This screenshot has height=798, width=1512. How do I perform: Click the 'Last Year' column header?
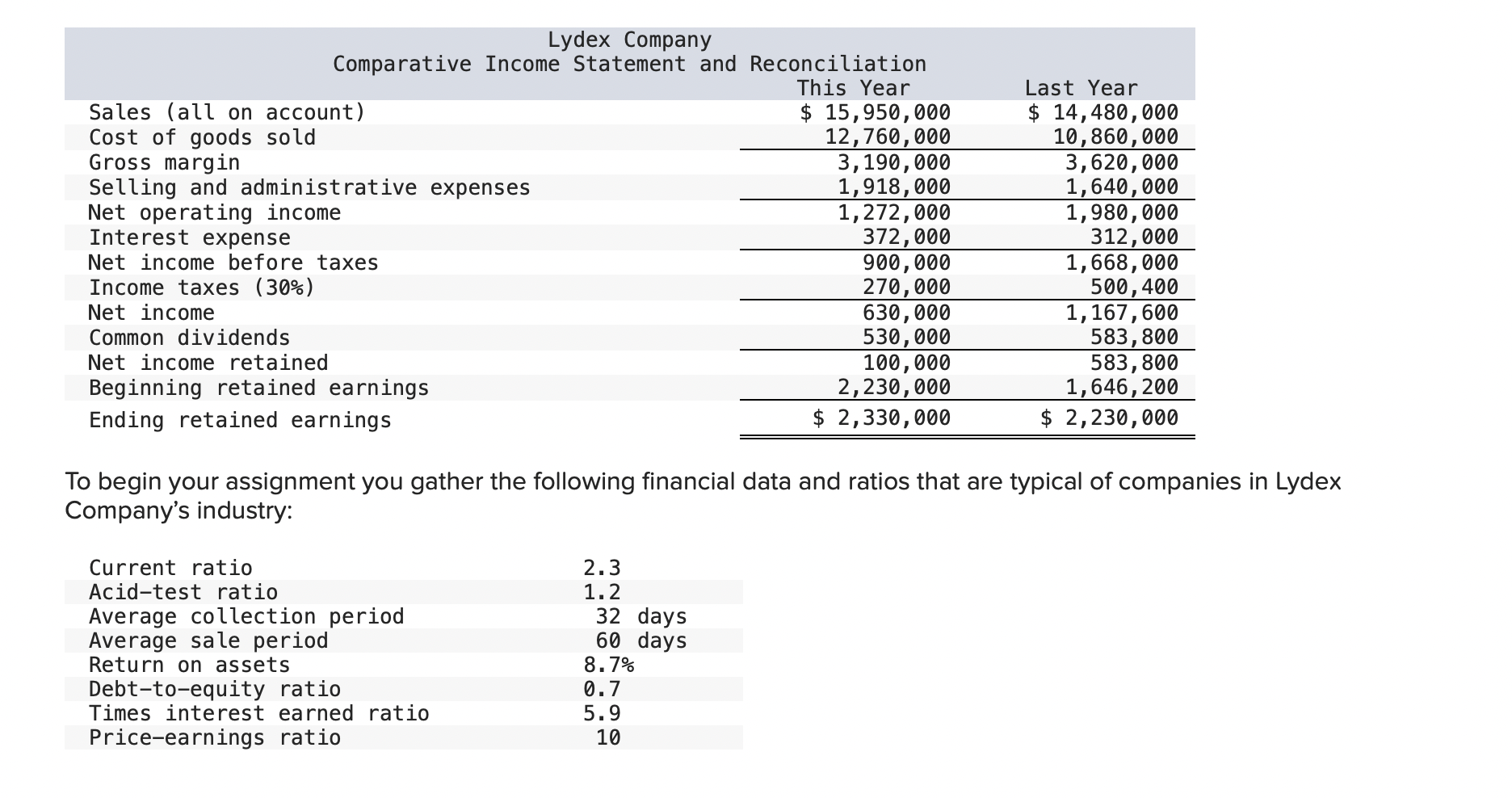pyautogui.click(x=1081, y=88)
